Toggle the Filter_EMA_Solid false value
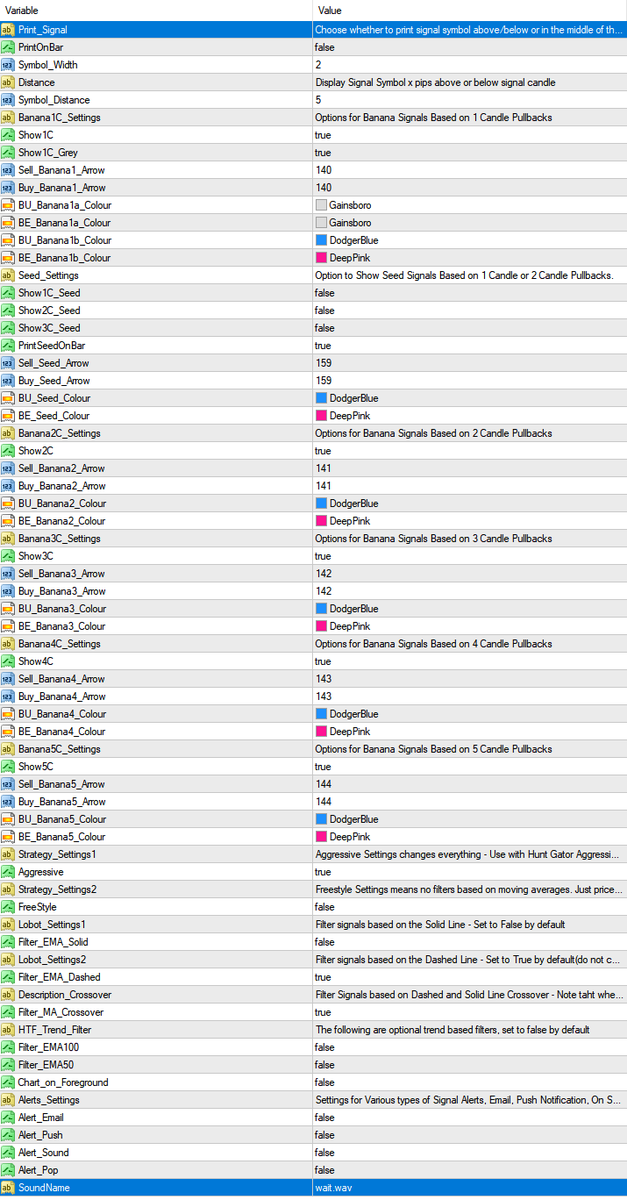This screenshot has width=627, height=1200. point(325,942)
